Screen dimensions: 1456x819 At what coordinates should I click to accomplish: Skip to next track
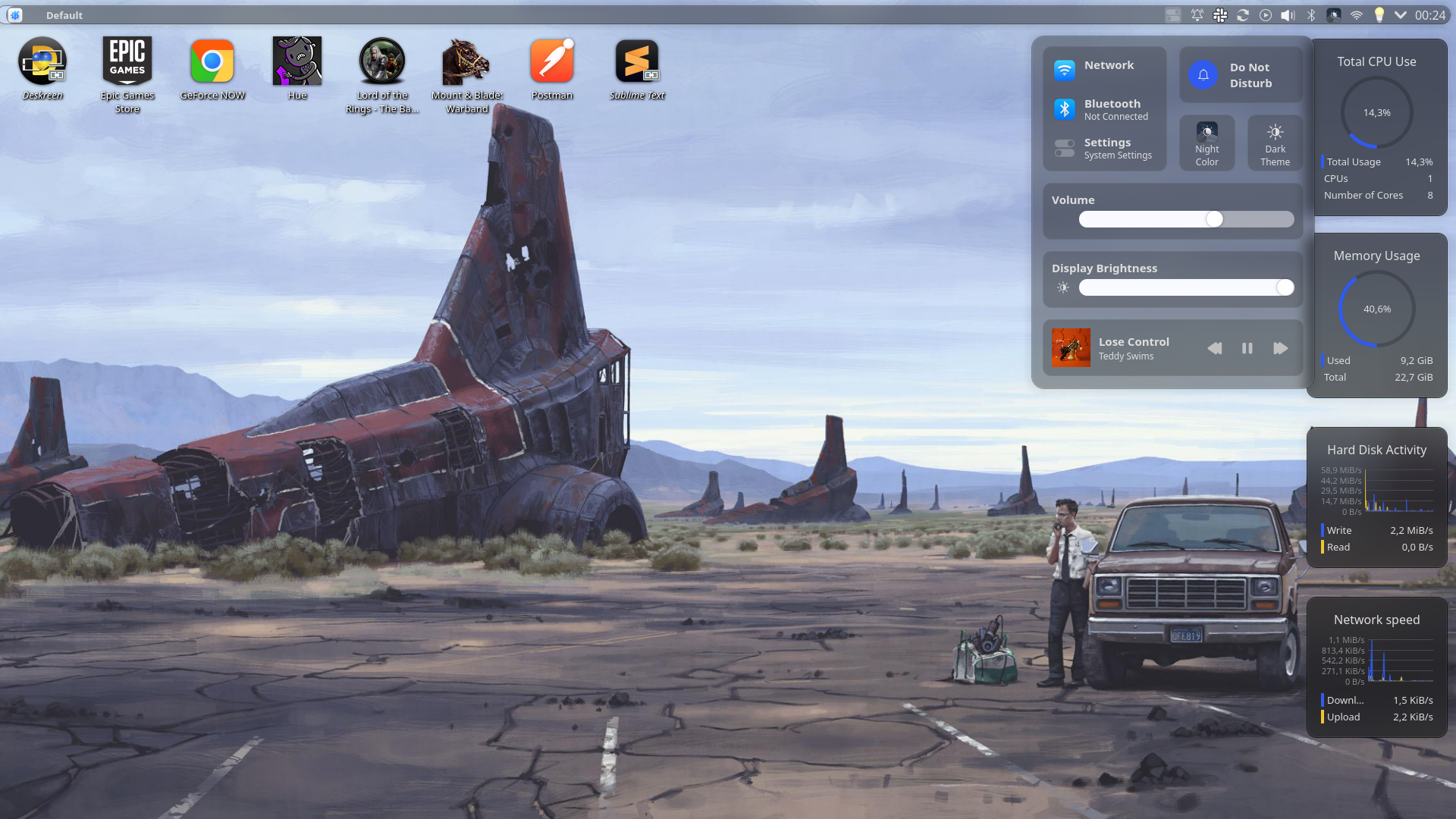coord(1280,348)
